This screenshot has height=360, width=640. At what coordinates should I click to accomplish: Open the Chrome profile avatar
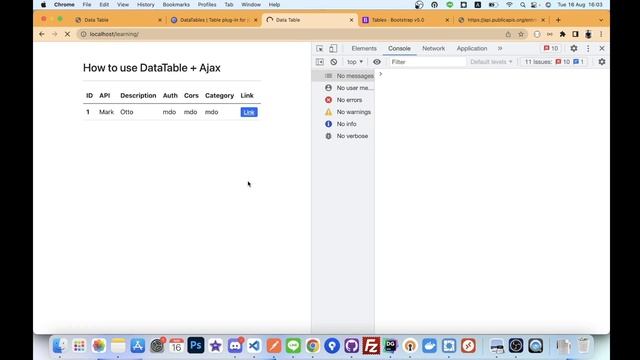(588, 34)
